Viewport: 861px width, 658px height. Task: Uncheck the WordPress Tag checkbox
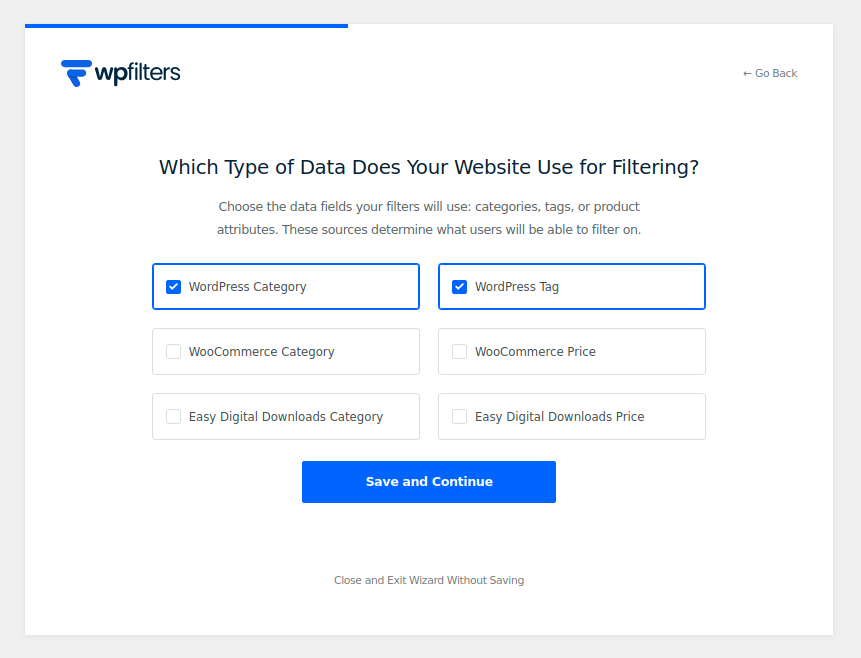[460, 287]
